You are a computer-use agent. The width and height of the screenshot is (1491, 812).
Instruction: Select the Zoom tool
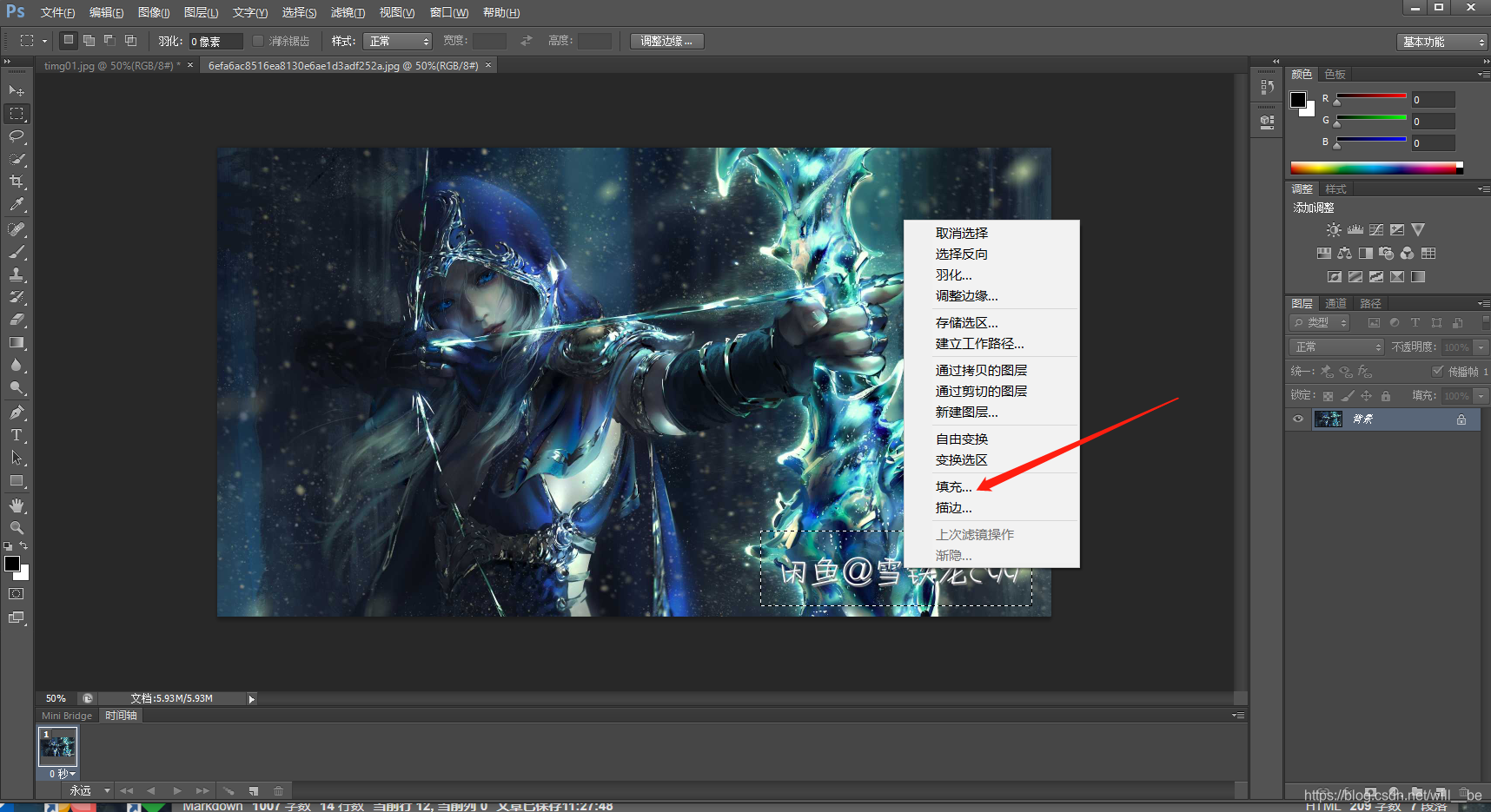[17, 527]
